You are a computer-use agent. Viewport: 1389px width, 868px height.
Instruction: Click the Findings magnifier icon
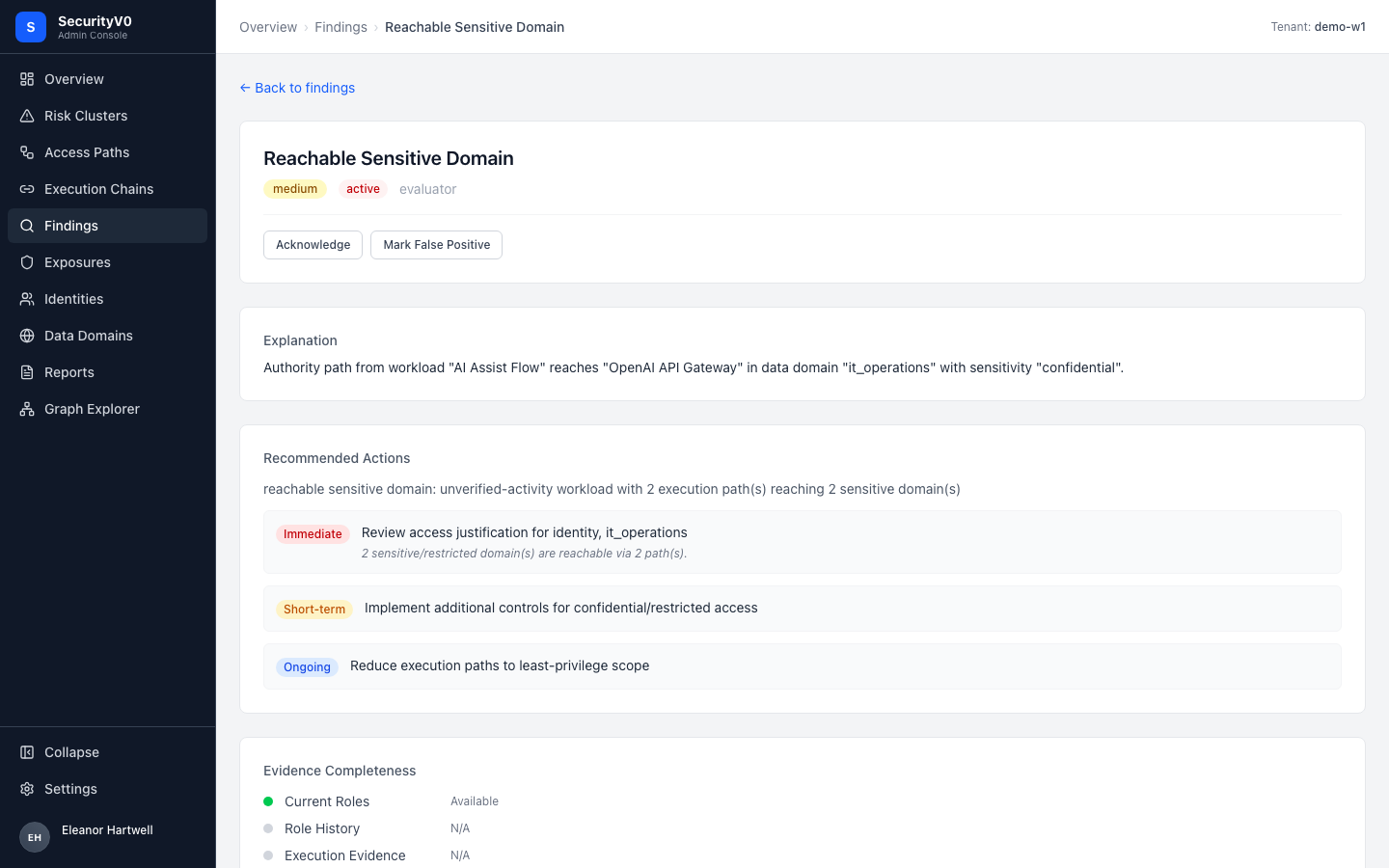(x=27, y=226)
